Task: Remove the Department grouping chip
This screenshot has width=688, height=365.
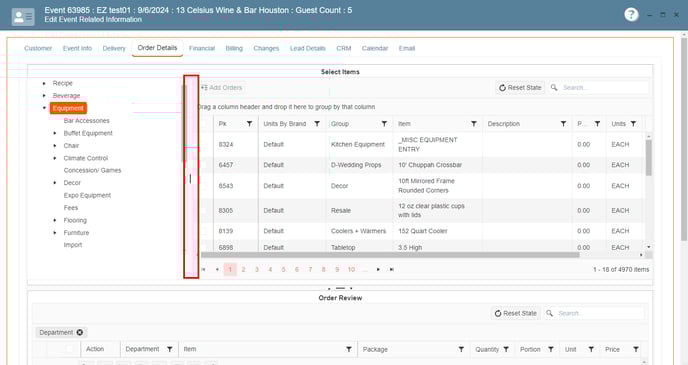Action: (80, 333)
